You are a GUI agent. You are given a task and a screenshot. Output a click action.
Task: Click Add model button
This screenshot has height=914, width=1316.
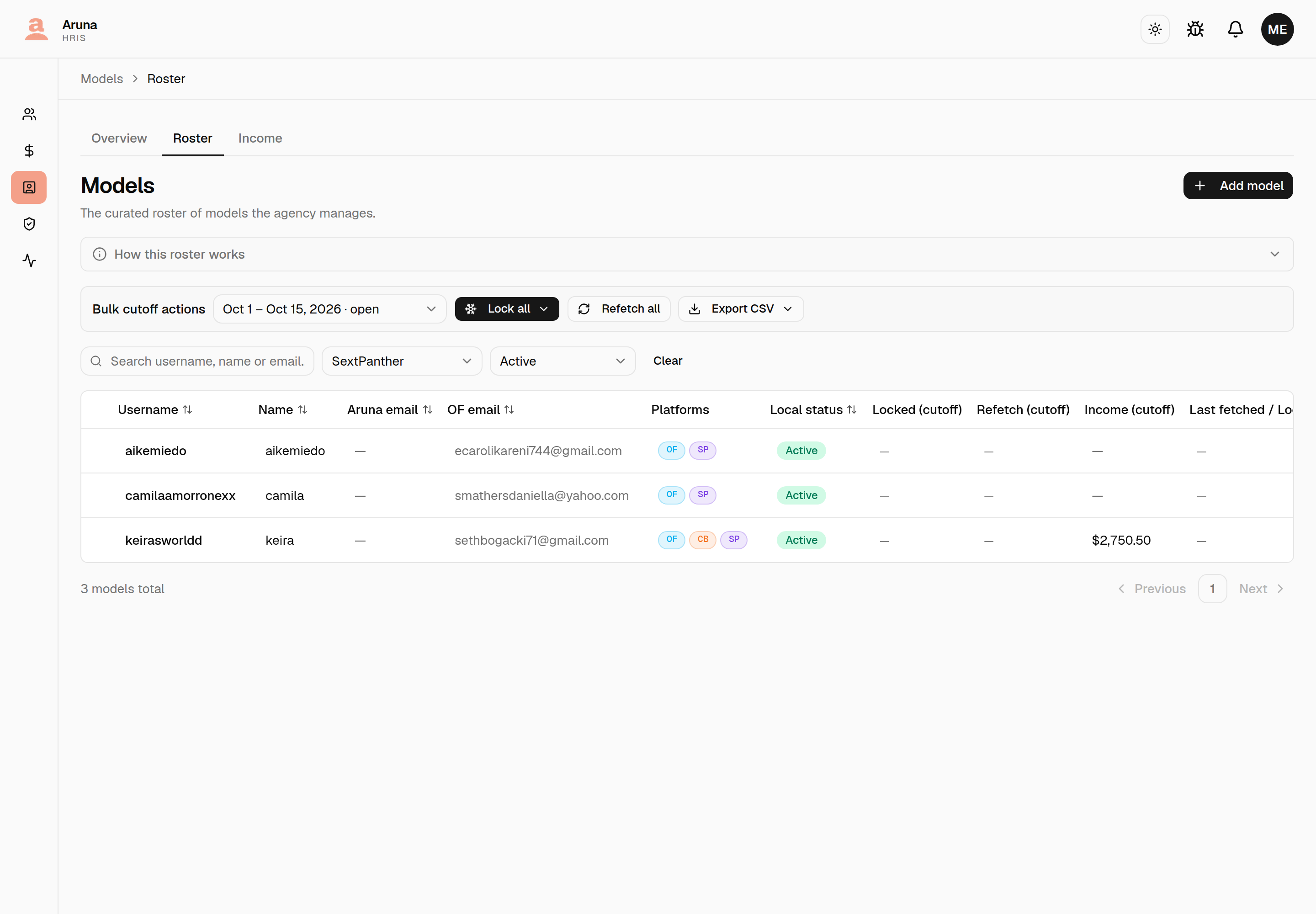coord(1237,186)
